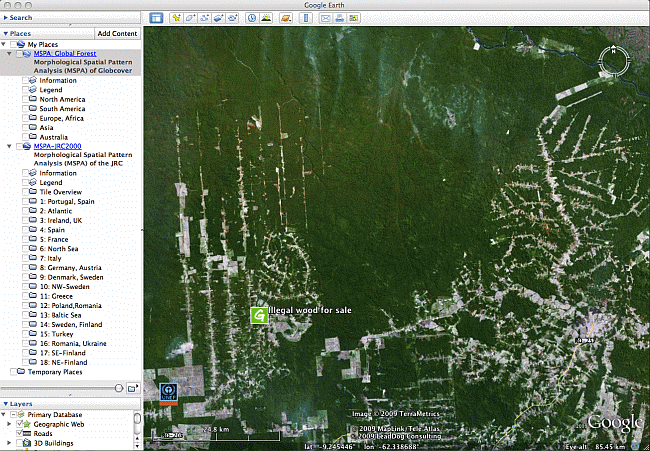This screenshot has width=650, height=451.
Task: Click the switch between Earth and Sky icon
Action: [286, 18]
